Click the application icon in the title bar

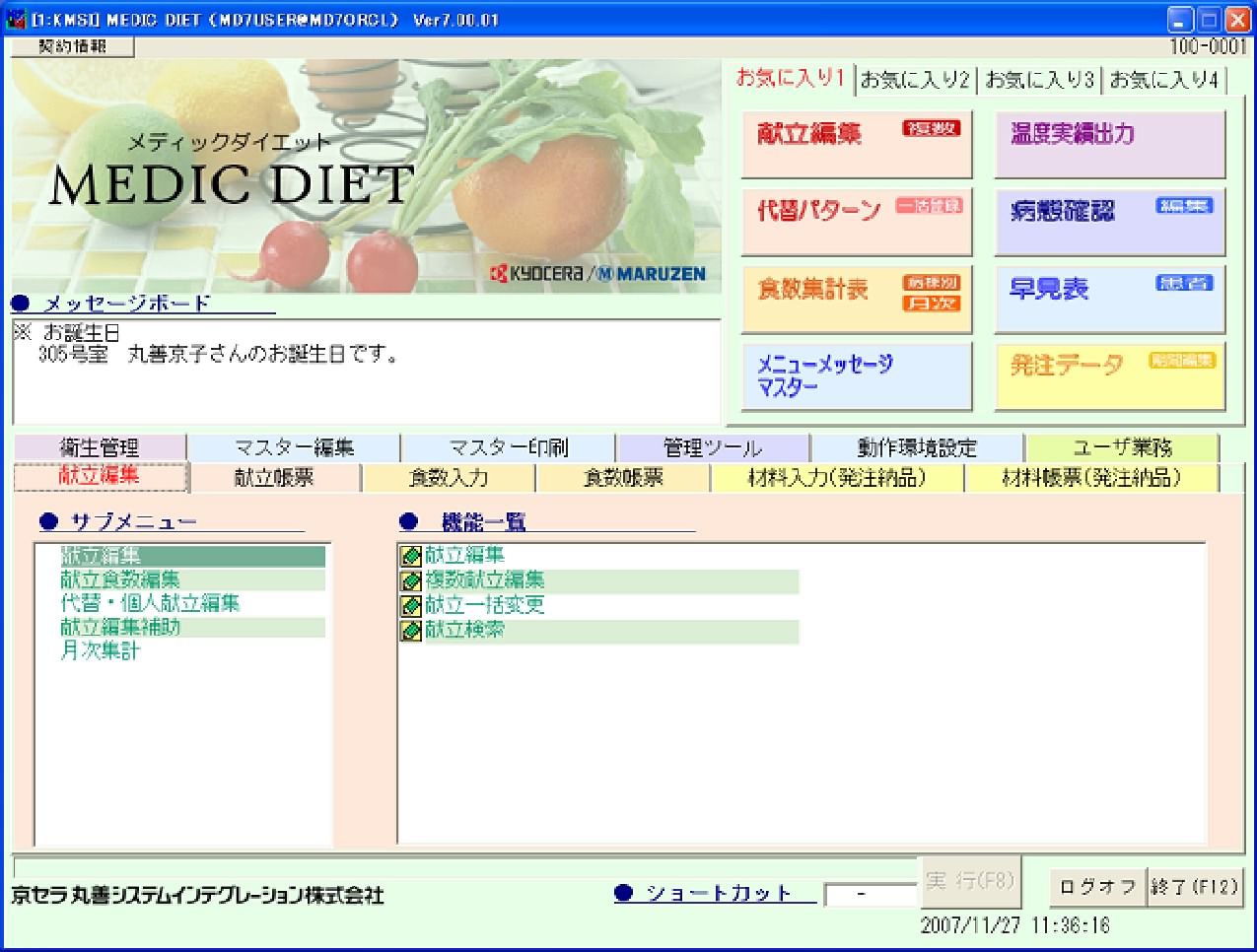(16, 19)
